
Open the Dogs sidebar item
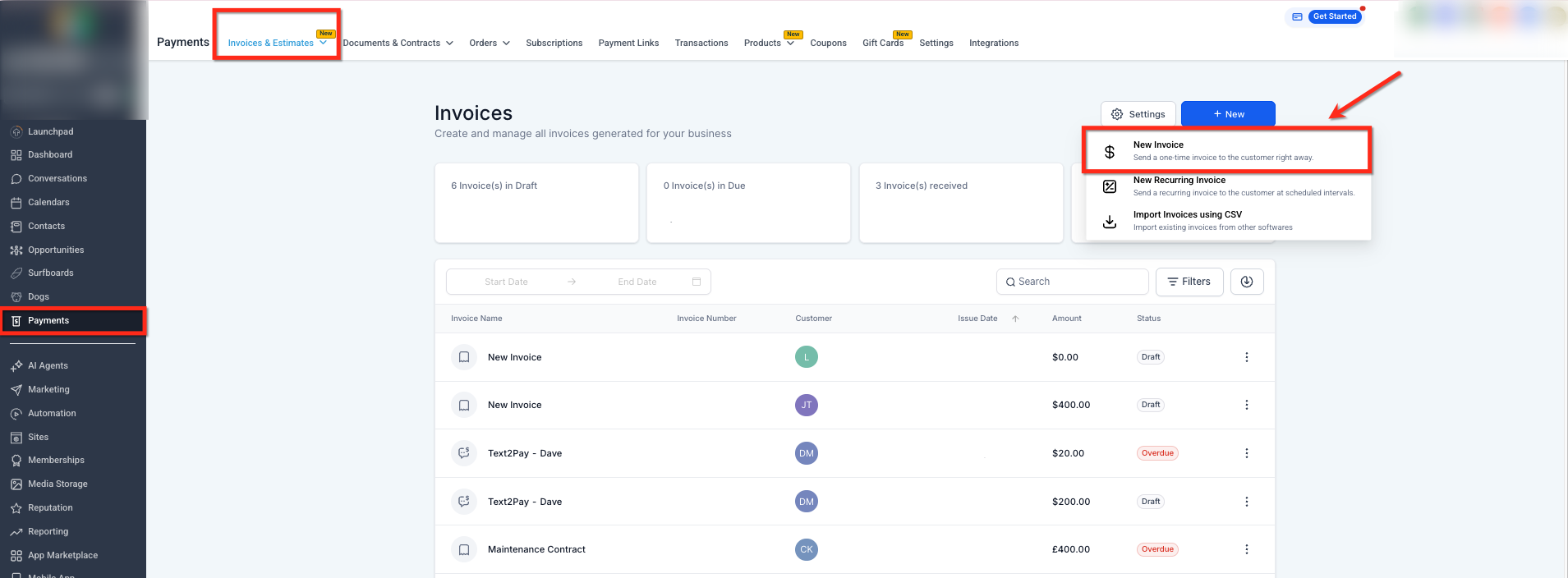pos(39,296)
